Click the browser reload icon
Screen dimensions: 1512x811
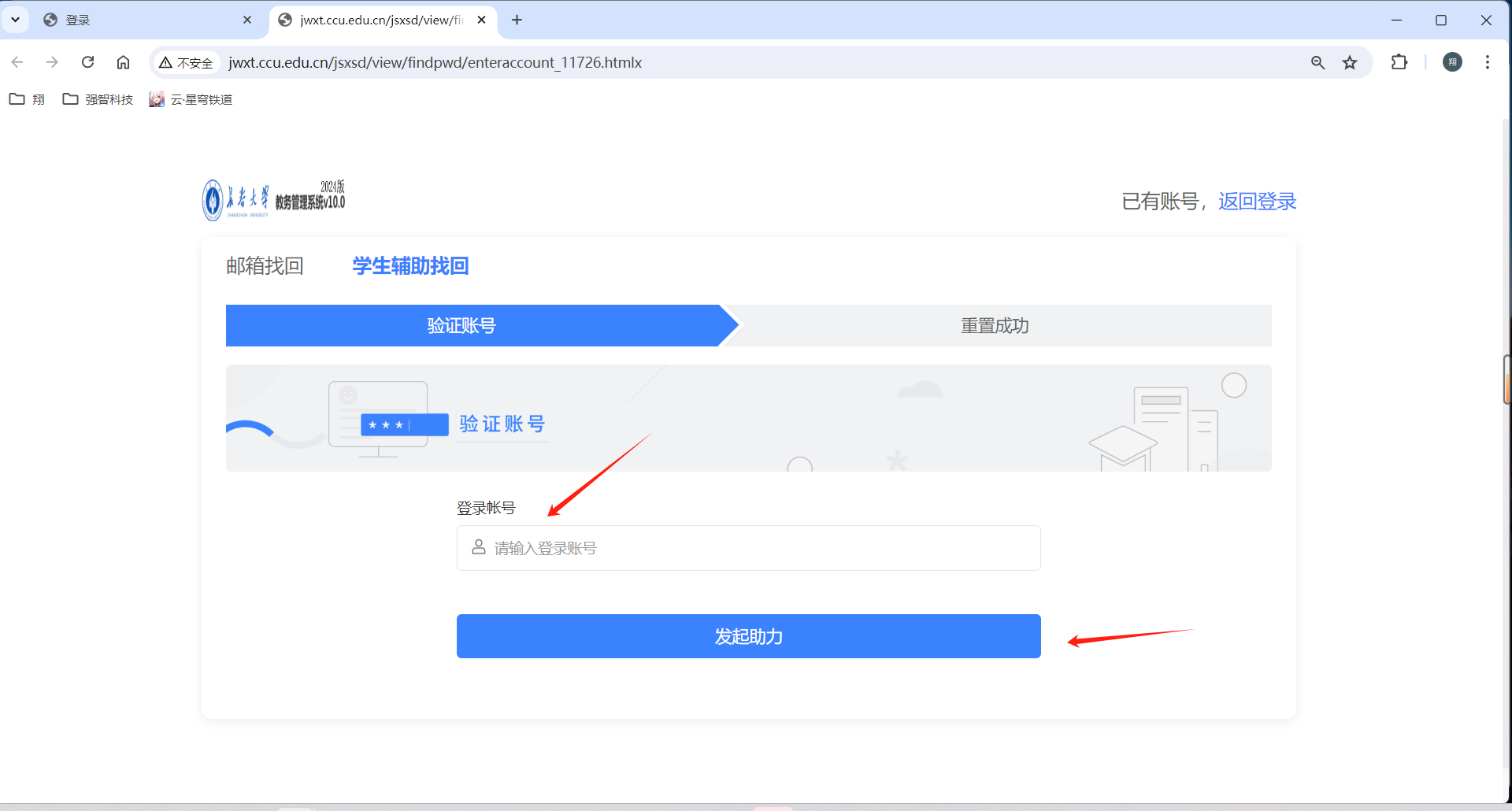point(88,62)
